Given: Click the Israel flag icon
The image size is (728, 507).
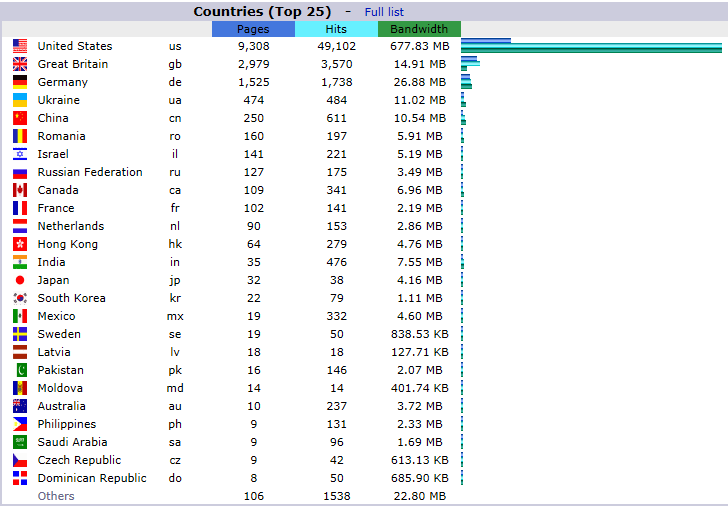Looking at the screenshot, I should click(x=20, y=154).
